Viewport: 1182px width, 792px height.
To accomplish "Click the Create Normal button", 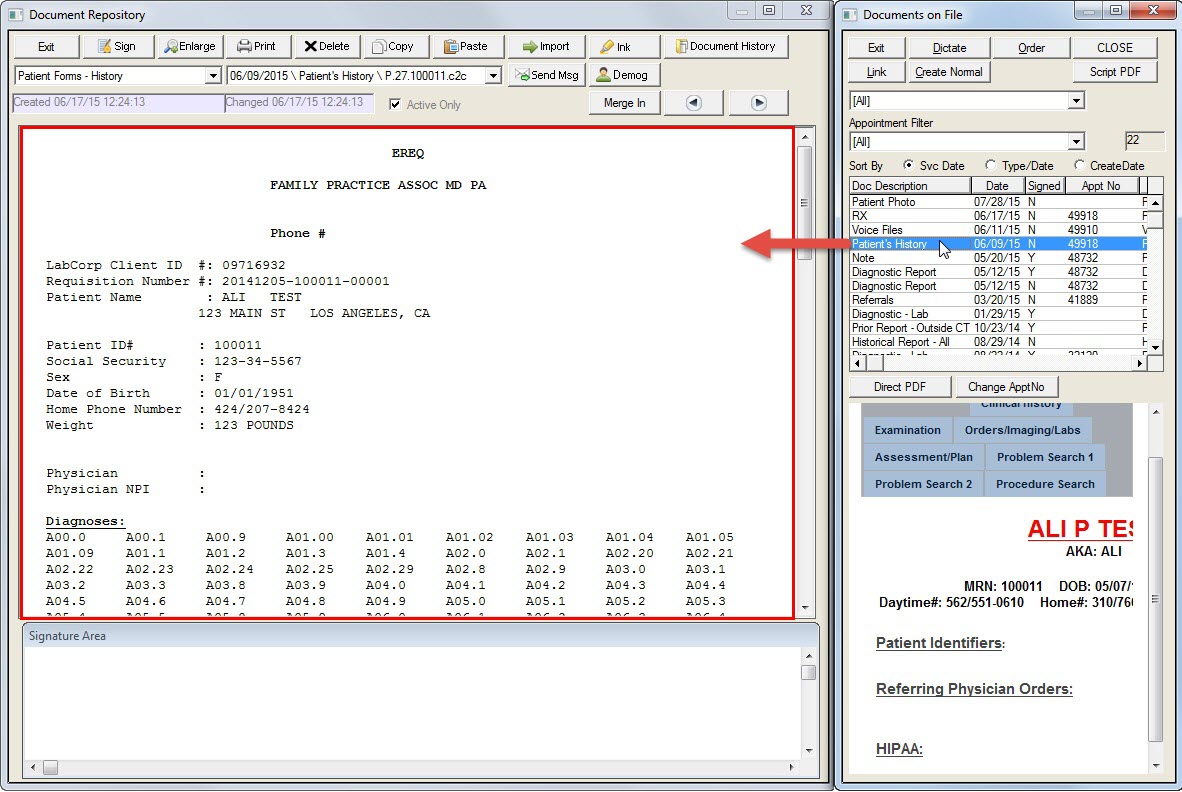I will click(948, 72).
